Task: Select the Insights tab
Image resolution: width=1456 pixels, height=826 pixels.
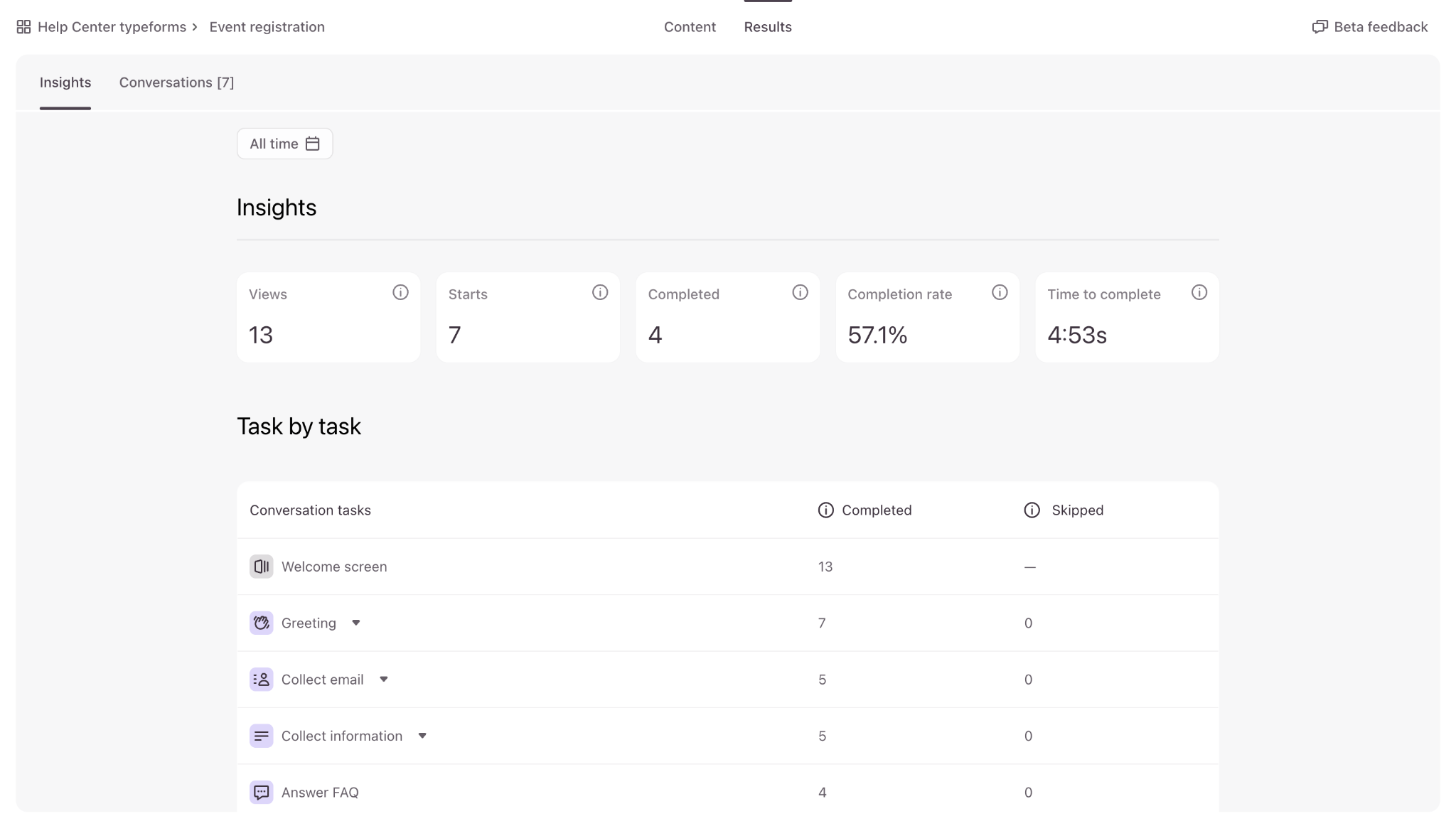Action: pos(65,82)
